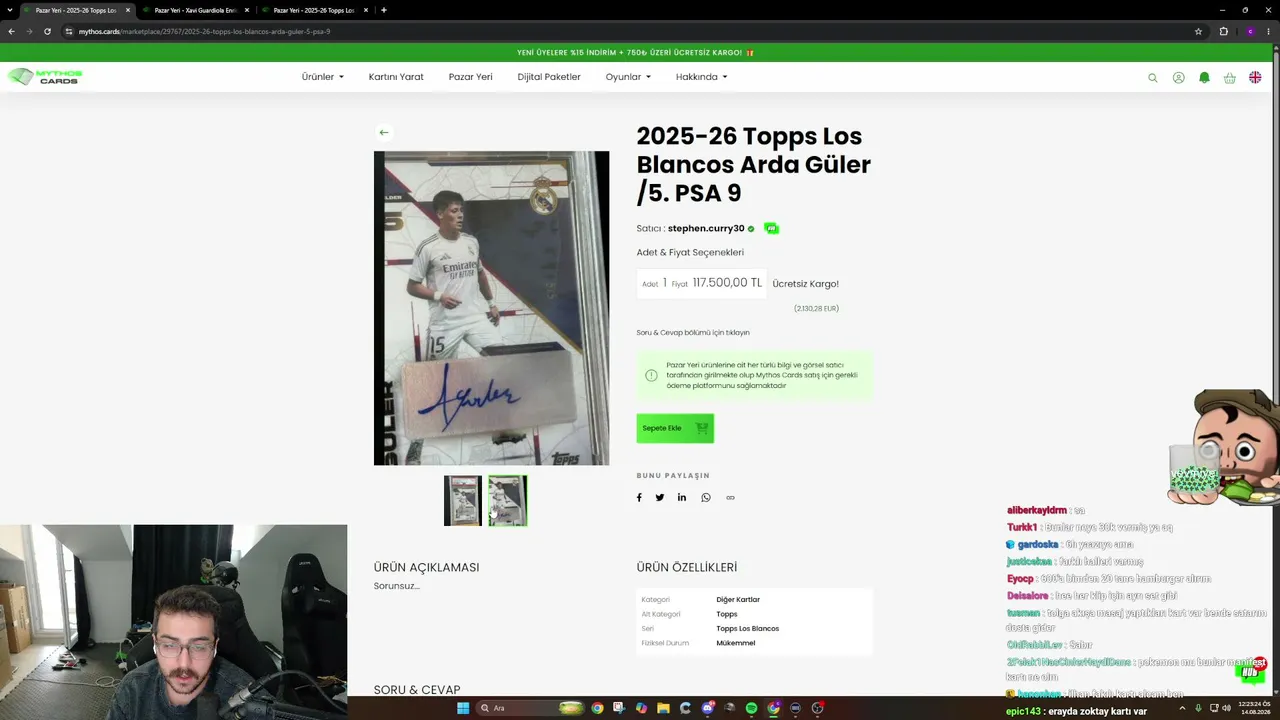Open seller stephen.curry30 profile

[706, 228]
